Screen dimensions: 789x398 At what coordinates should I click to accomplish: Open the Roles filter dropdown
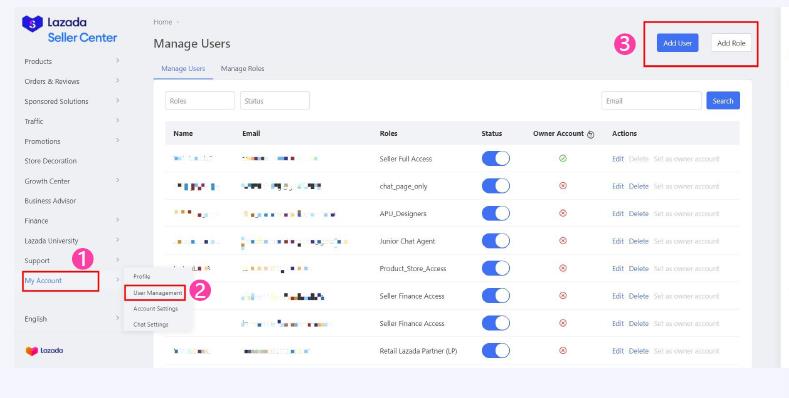click(x=200, y=101)
